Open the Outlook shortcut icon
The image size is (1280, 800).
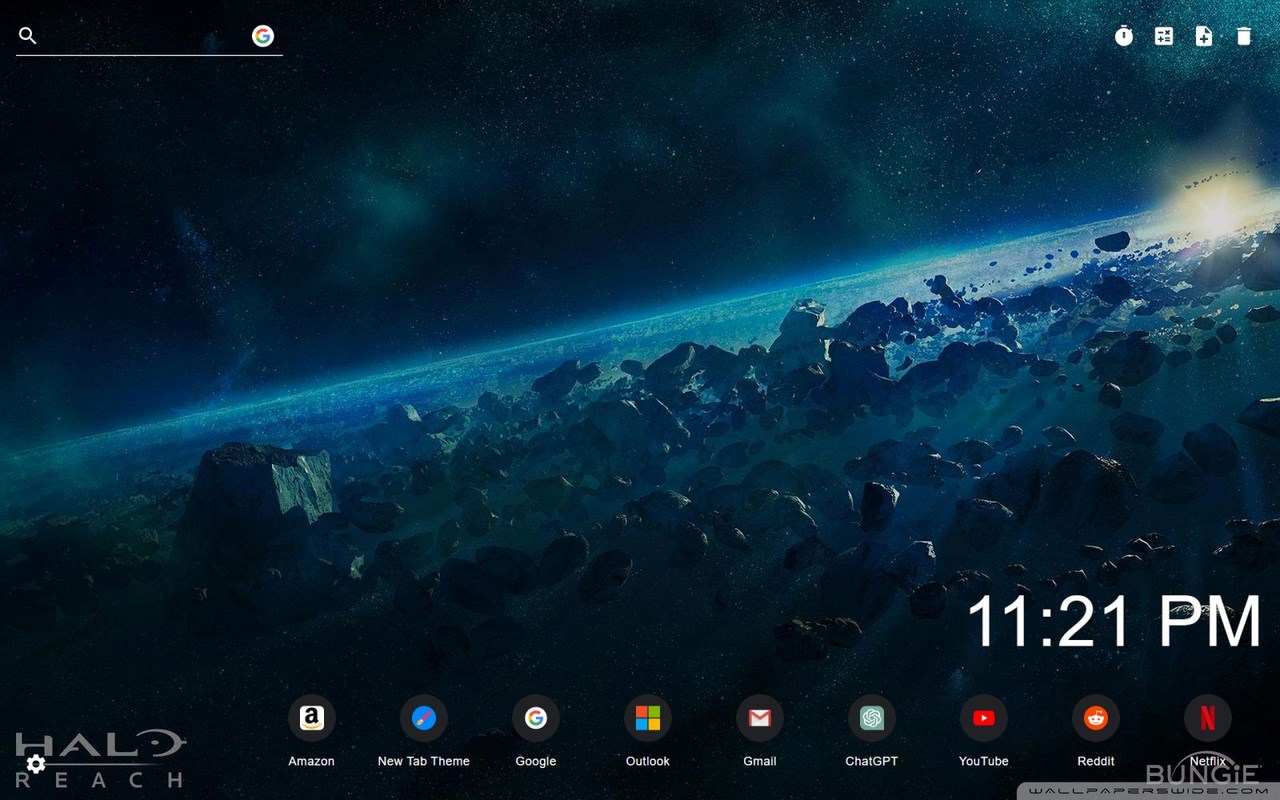648,718
